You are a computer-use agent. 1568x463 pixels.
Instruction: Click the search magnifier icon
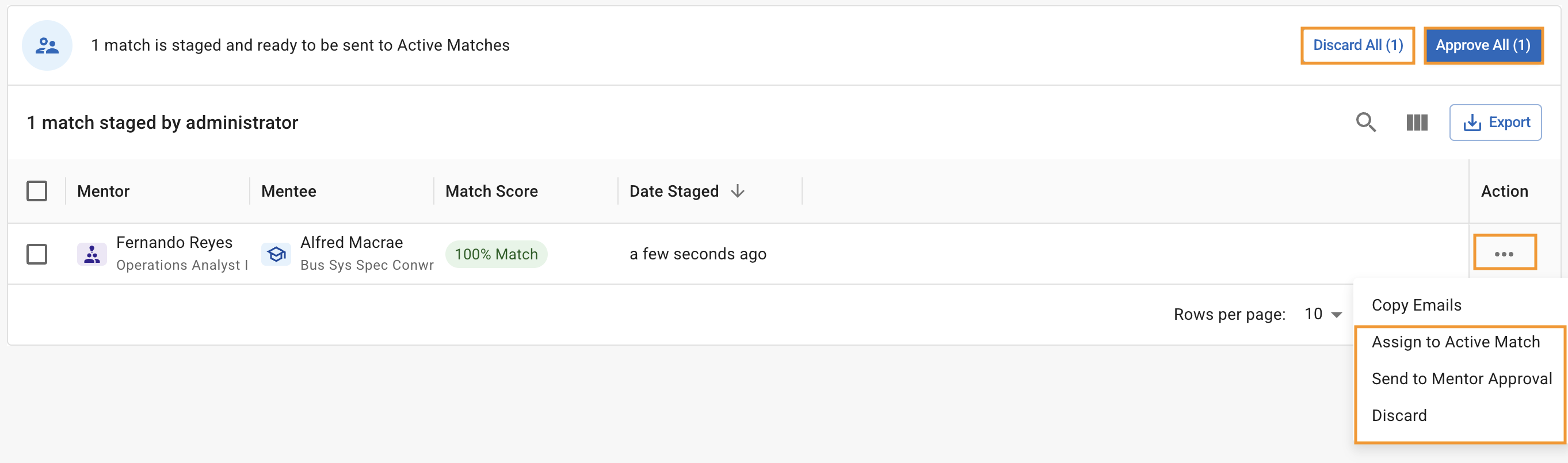1365,123
